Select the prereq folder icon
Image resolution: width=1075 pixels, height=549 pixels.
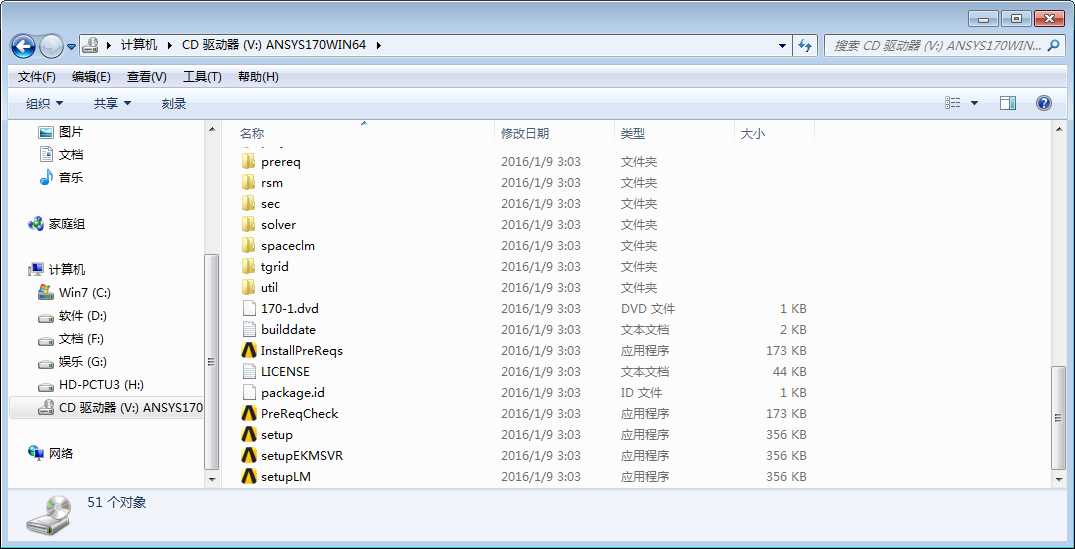click(x=248, y=162)
